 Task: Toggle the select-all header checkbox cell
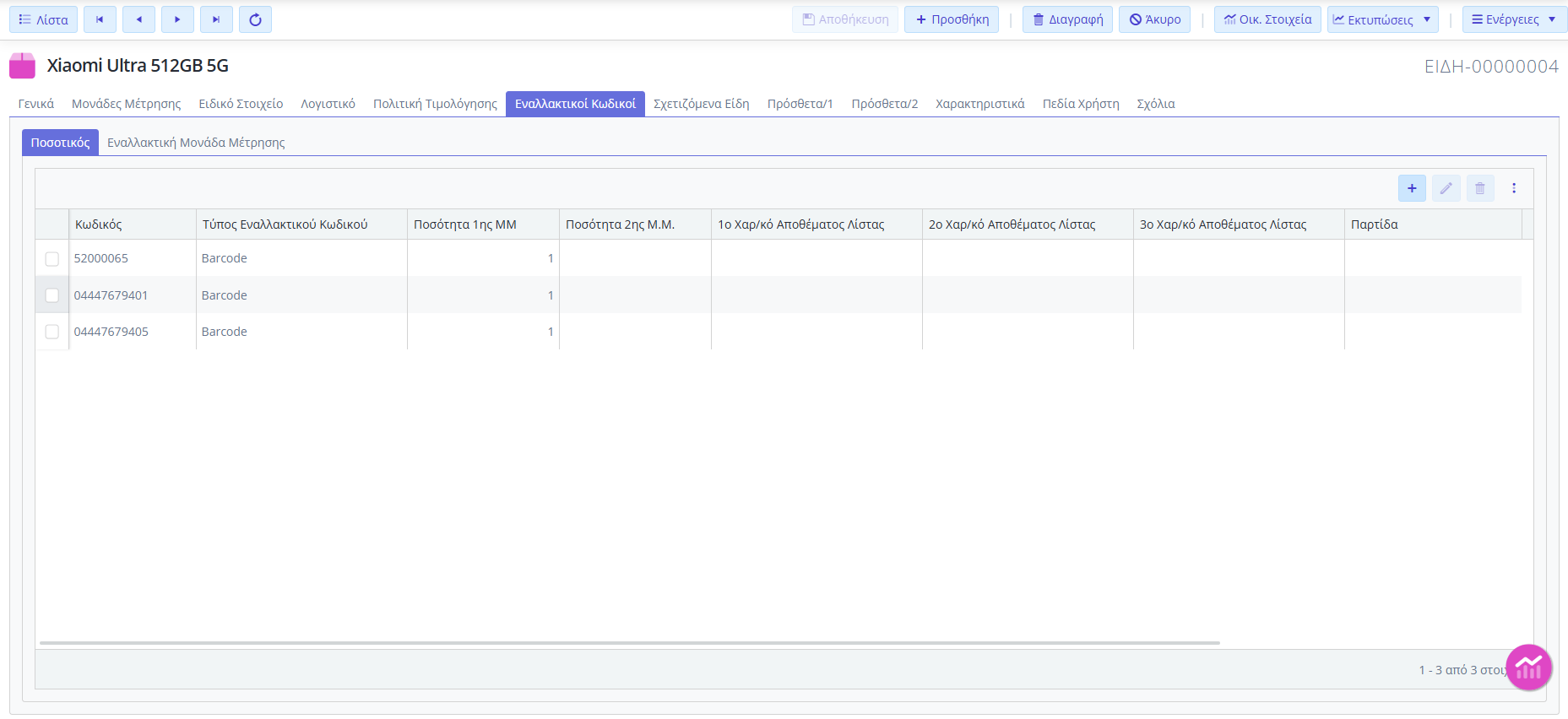coord(52,224)
